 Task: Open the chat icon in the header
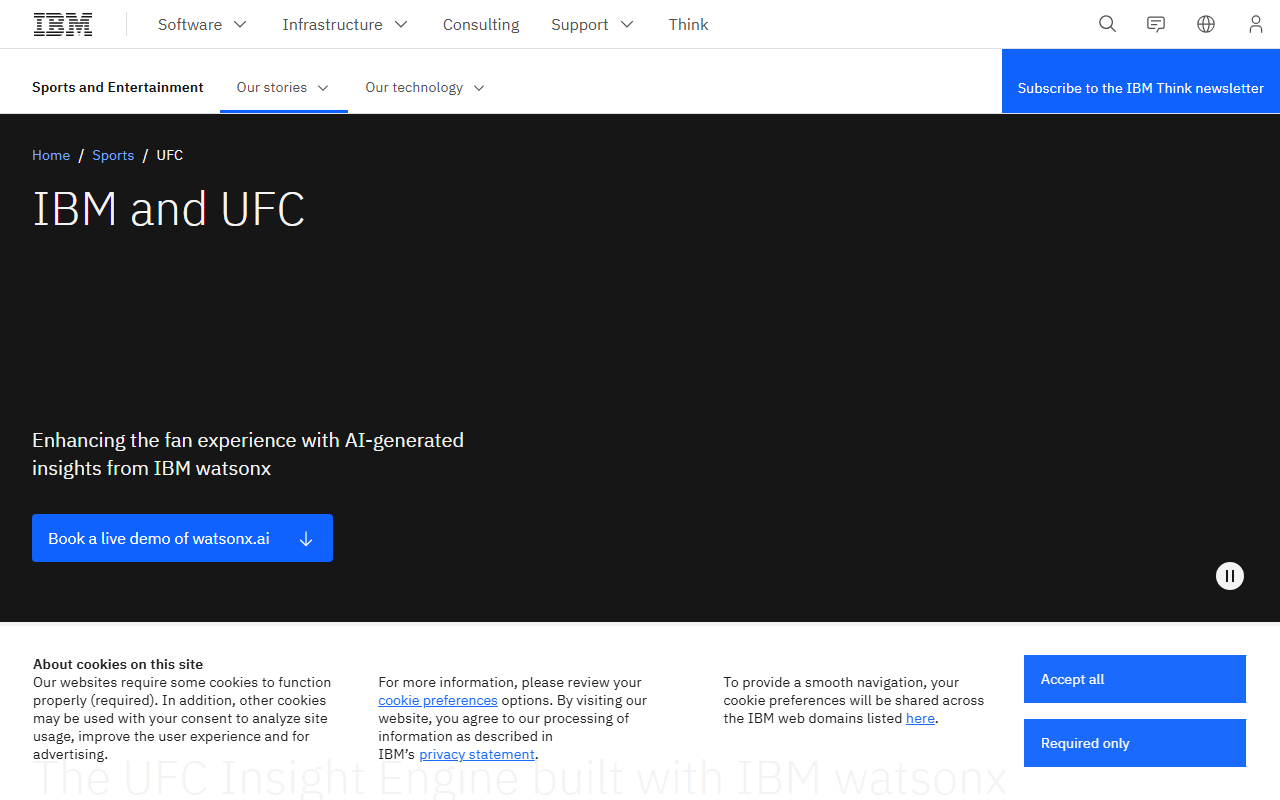(1156, 24)
